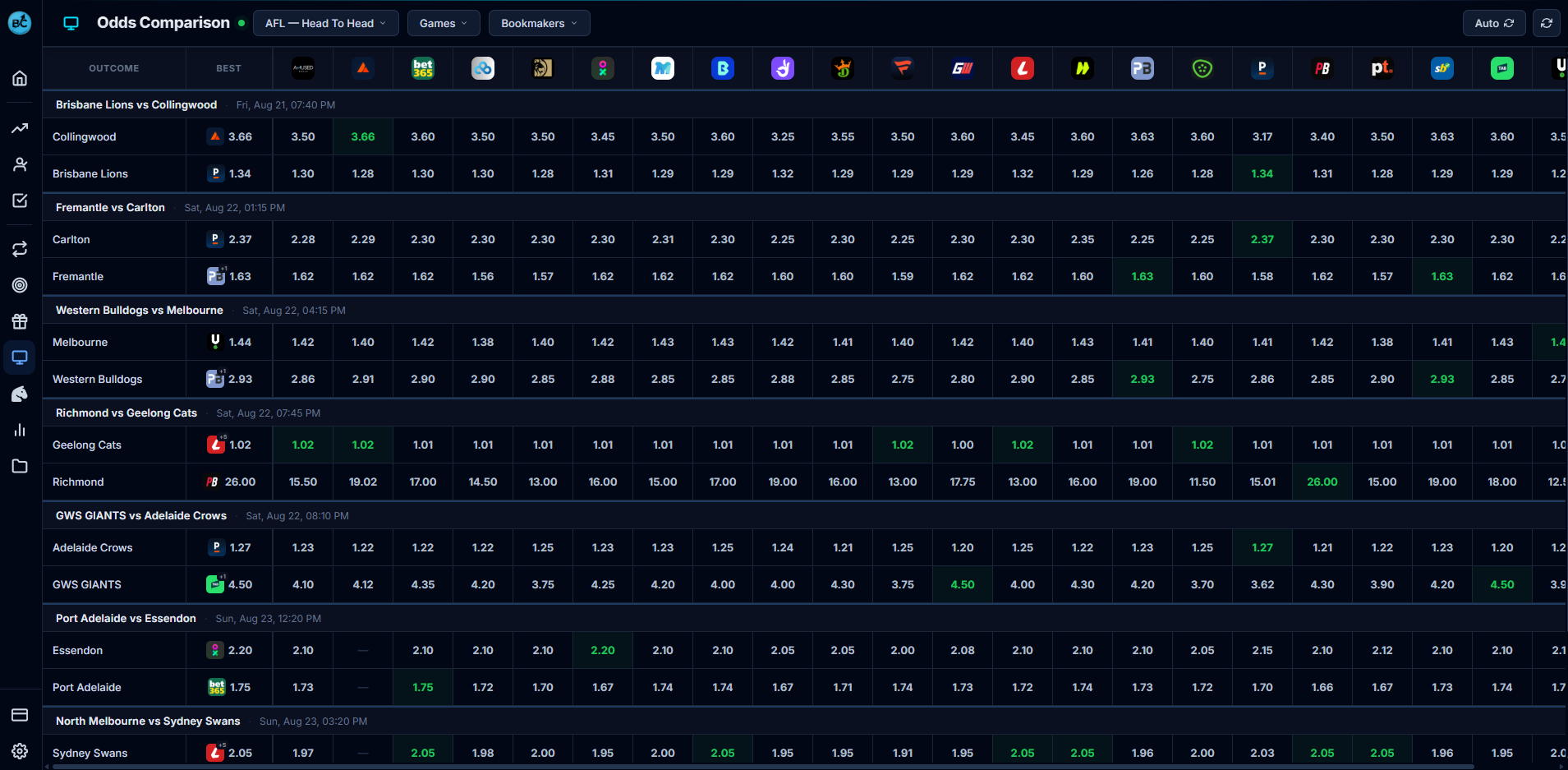Click the gift box sidebar icon

(x=20, y=321)
